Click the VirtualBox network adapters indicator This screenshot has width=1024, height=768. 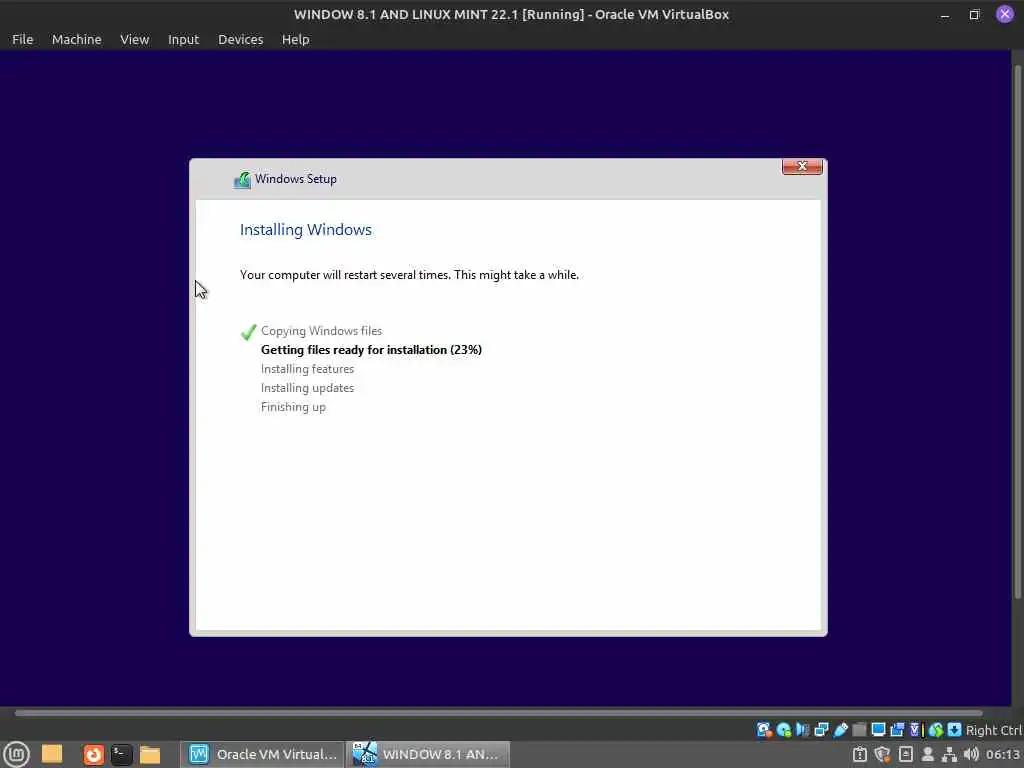pos(822,729)
